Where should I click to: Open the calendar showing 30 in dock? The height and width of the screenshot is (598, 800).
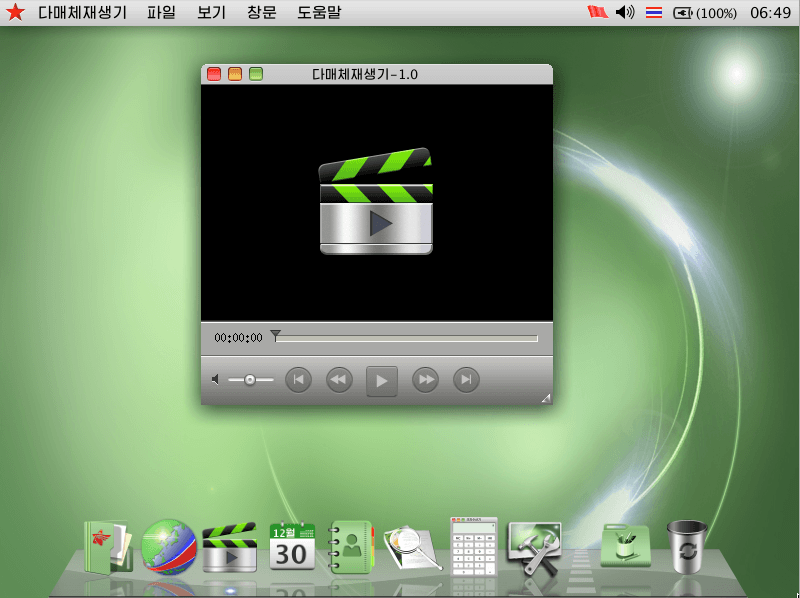pos(292,545)
